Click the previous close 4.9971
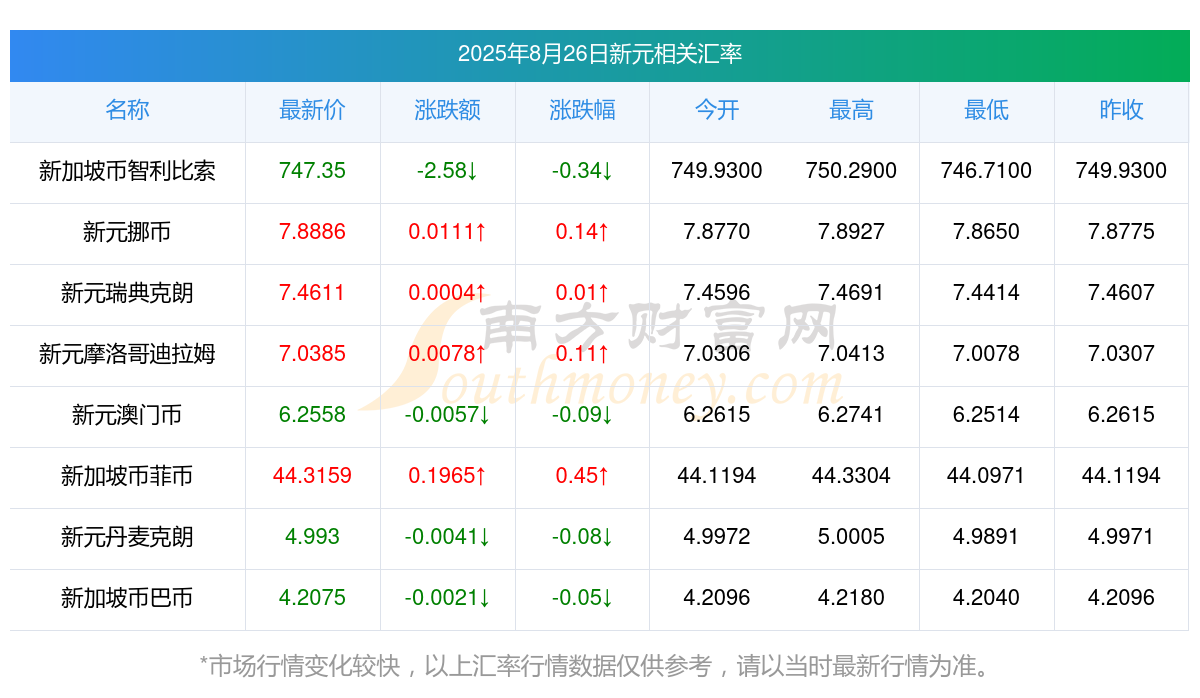The image size is (1200, 698). tap(1121, 537)
